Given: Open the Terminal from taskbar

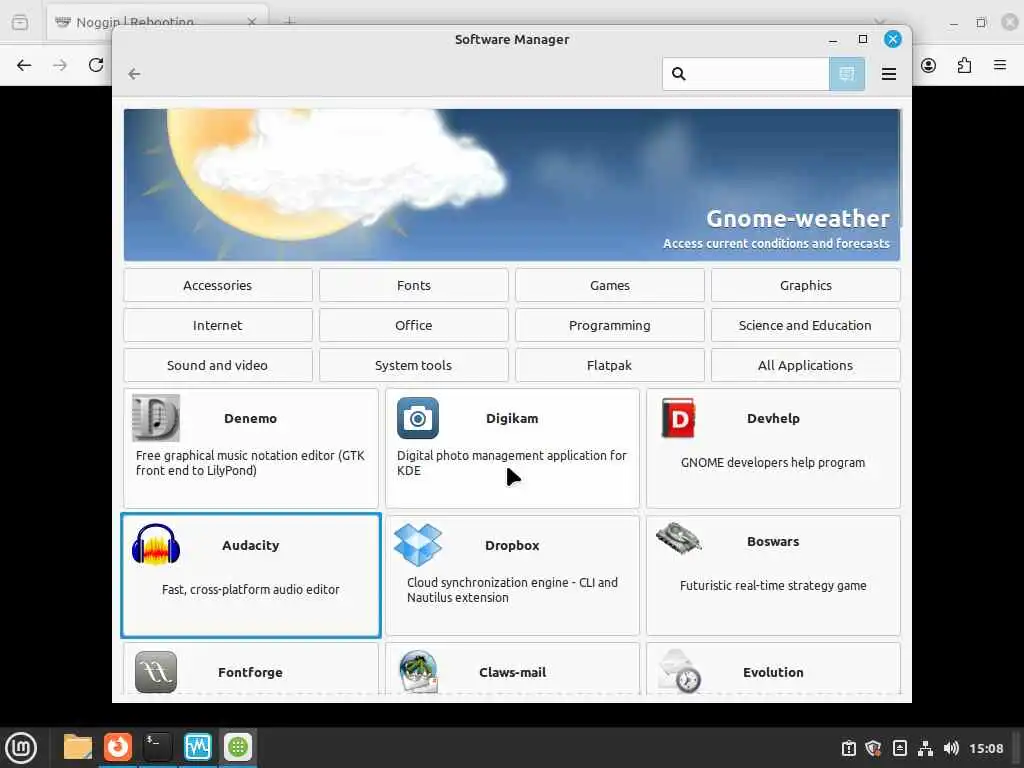Looking at the screenshot, I should point(157,747).
